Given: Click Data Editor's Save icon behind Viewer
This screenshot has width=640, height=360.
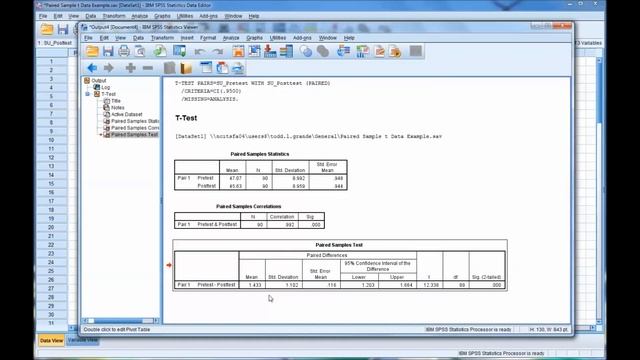Looking at the screenshot, I should click(x=63, y=29).
